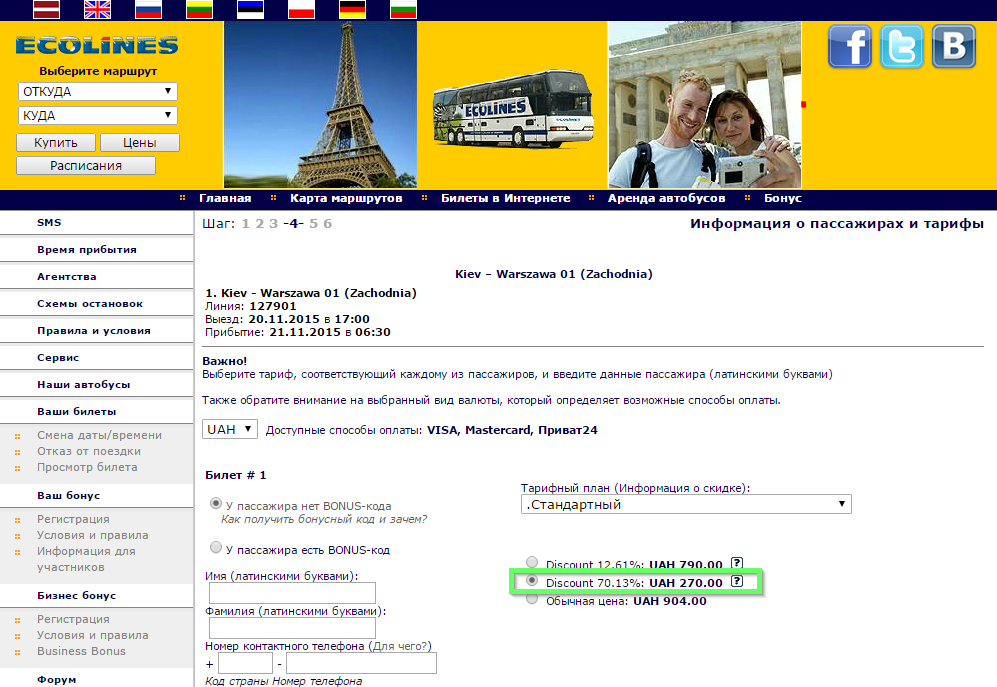Open the VKontakte page icon

954,46
